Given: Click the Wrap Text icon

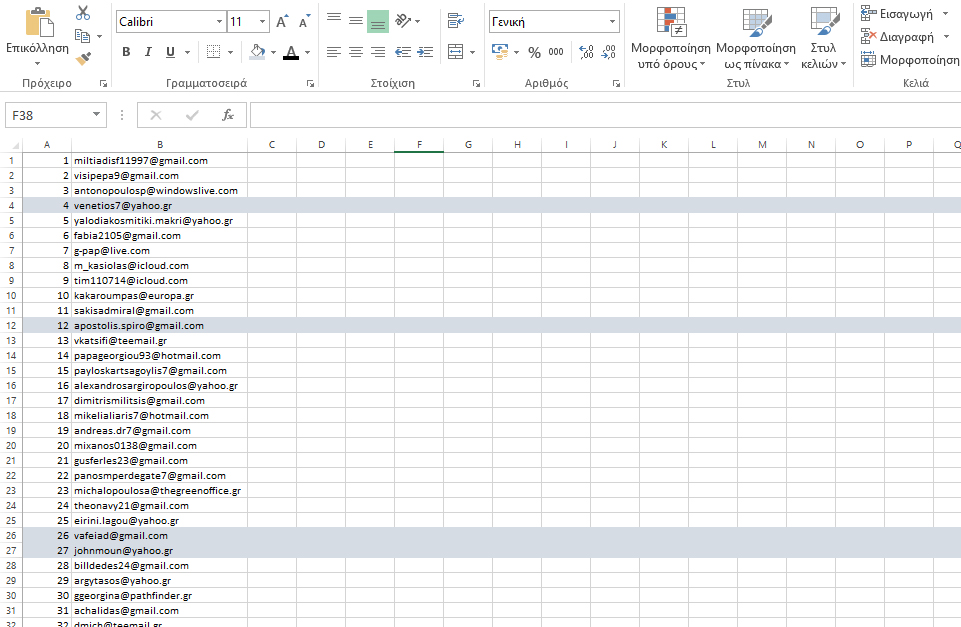Looking at the screenshot, I should [x=456, y=21].
